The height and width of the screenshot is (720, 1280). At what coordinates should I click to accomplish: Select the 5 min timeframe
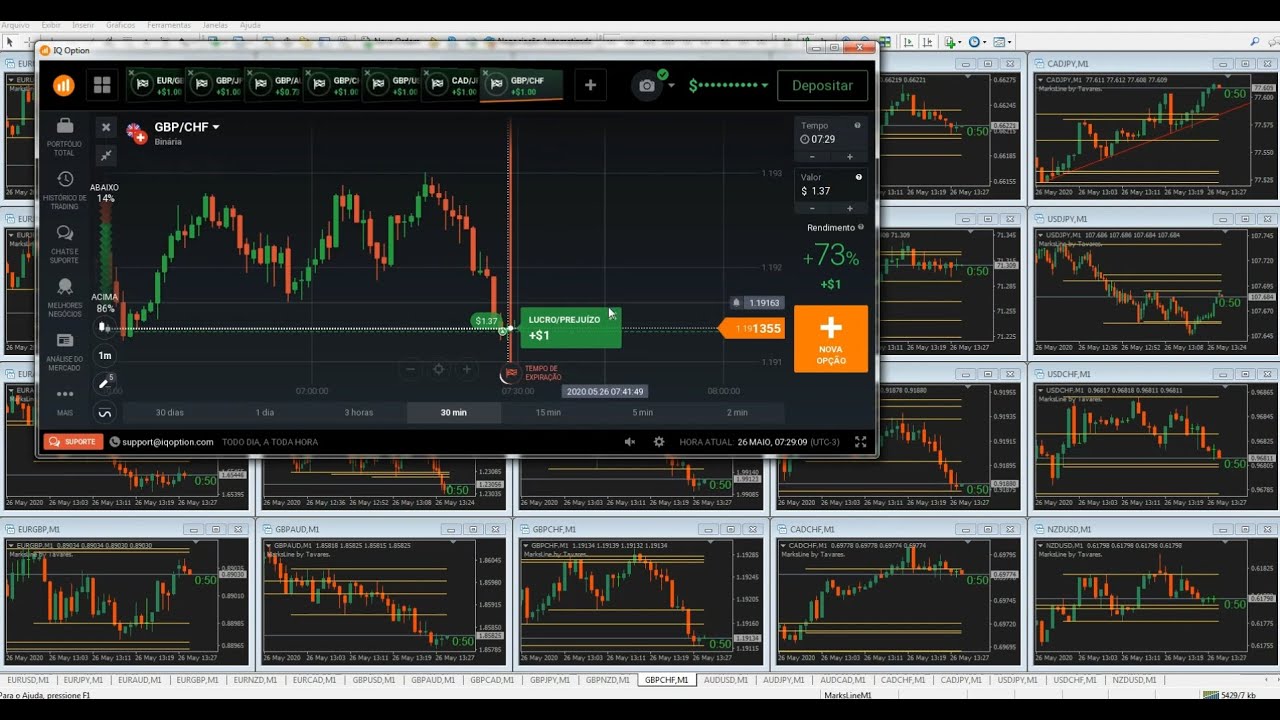pyautogui.click(x=642, y=412)
